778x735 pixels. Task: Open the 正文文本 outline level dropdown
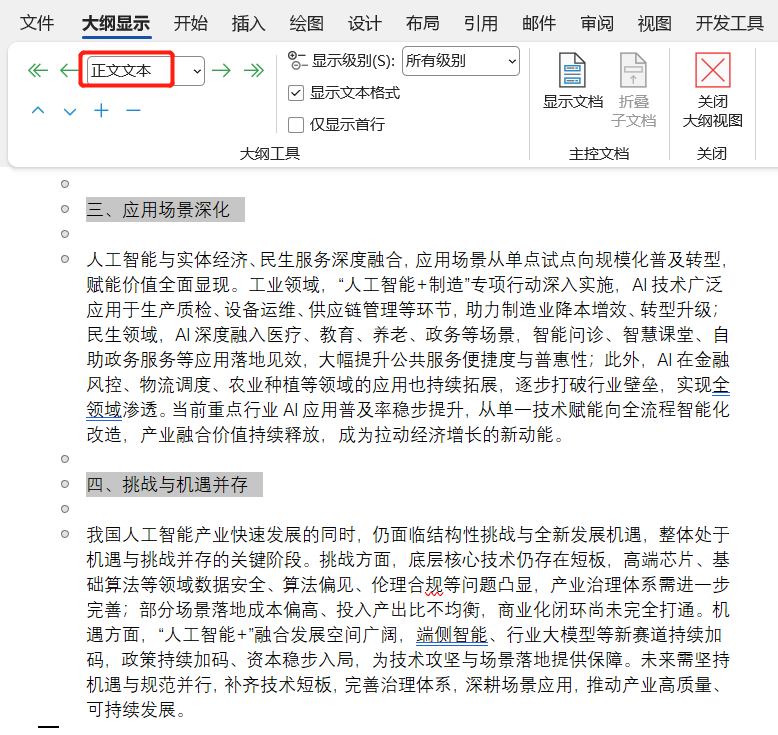click(x=197, y=71)
